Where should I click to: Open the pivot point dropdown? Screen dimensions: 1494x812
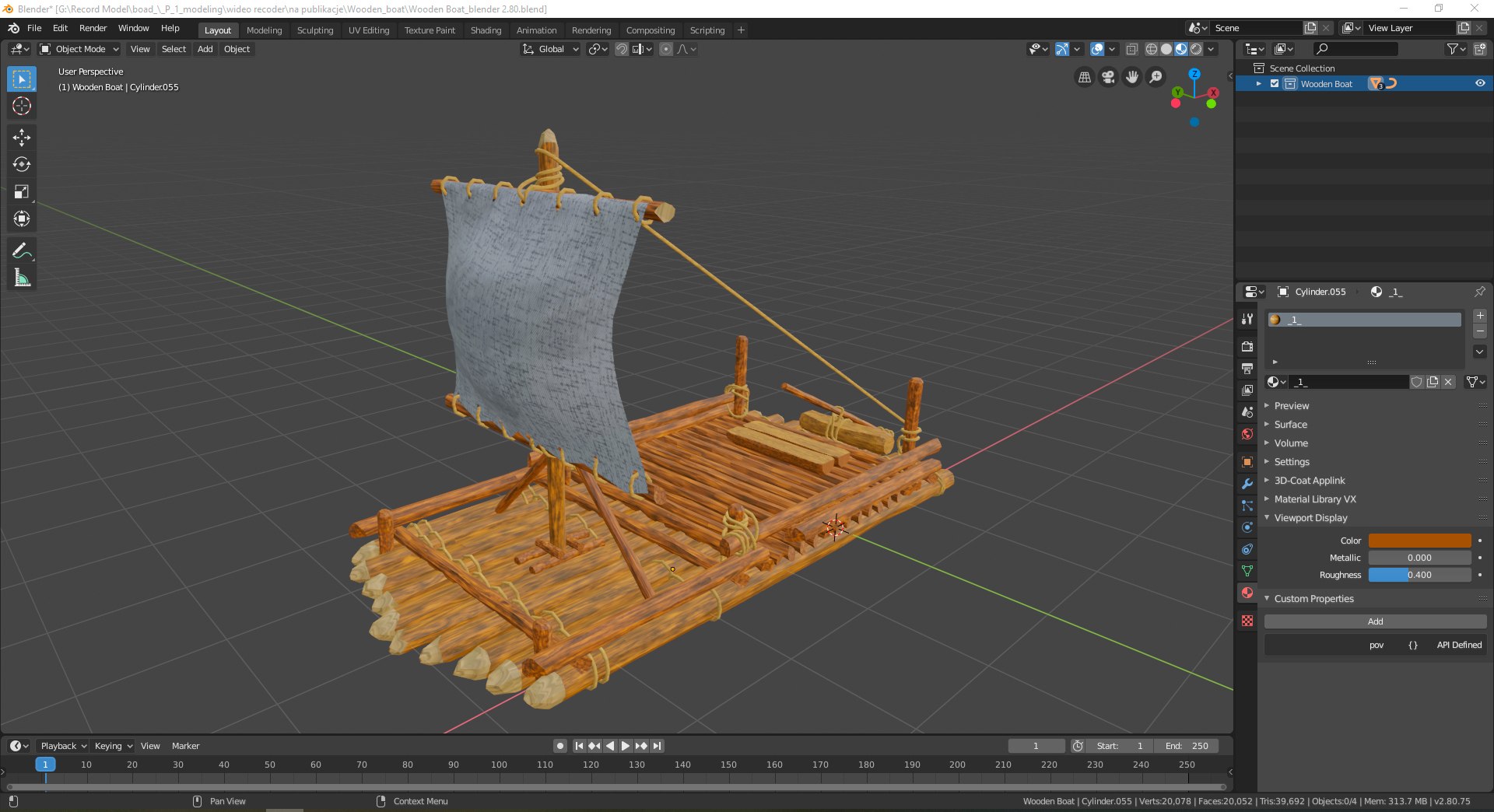598,49
